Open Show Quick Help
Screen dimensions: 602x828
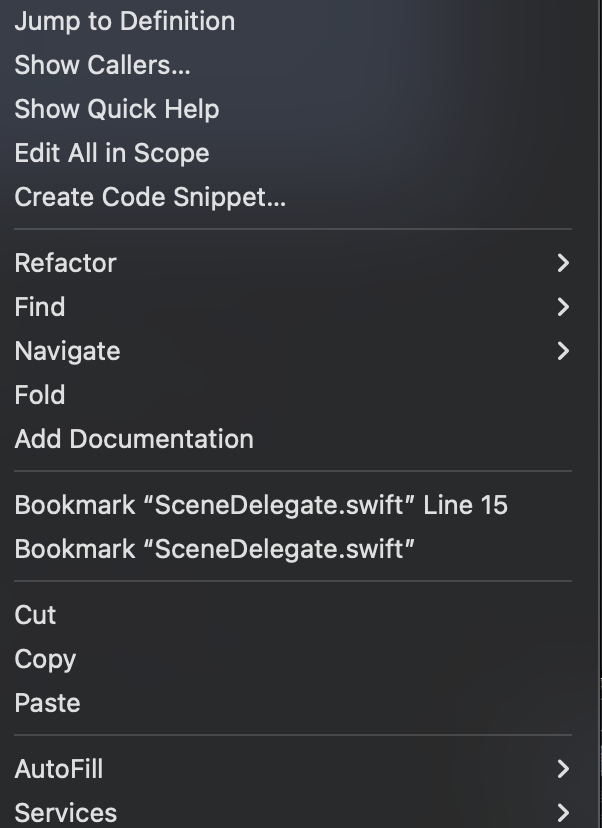[117, 109]
